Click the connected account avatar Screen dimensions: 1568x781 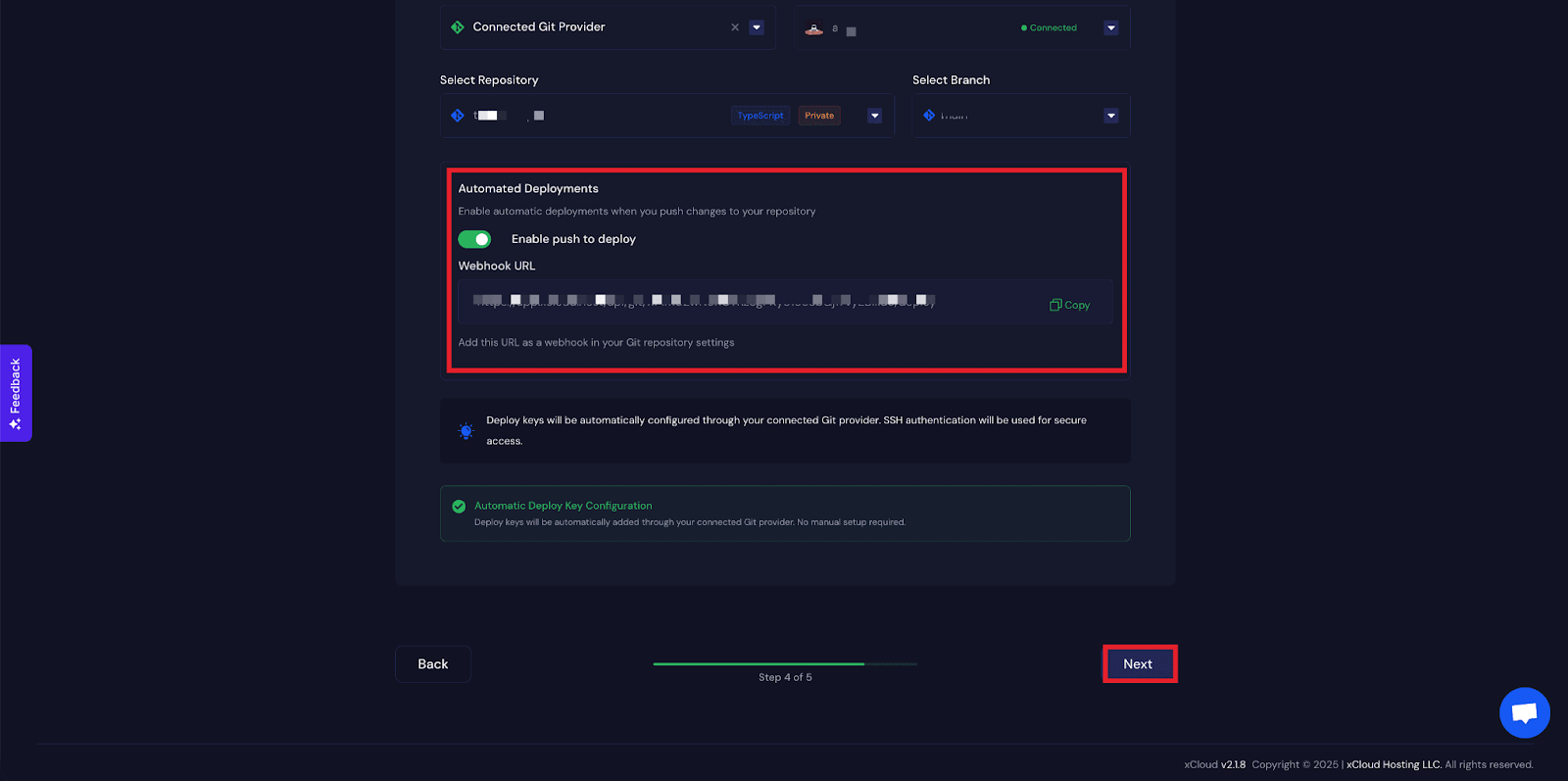[814, 28]
